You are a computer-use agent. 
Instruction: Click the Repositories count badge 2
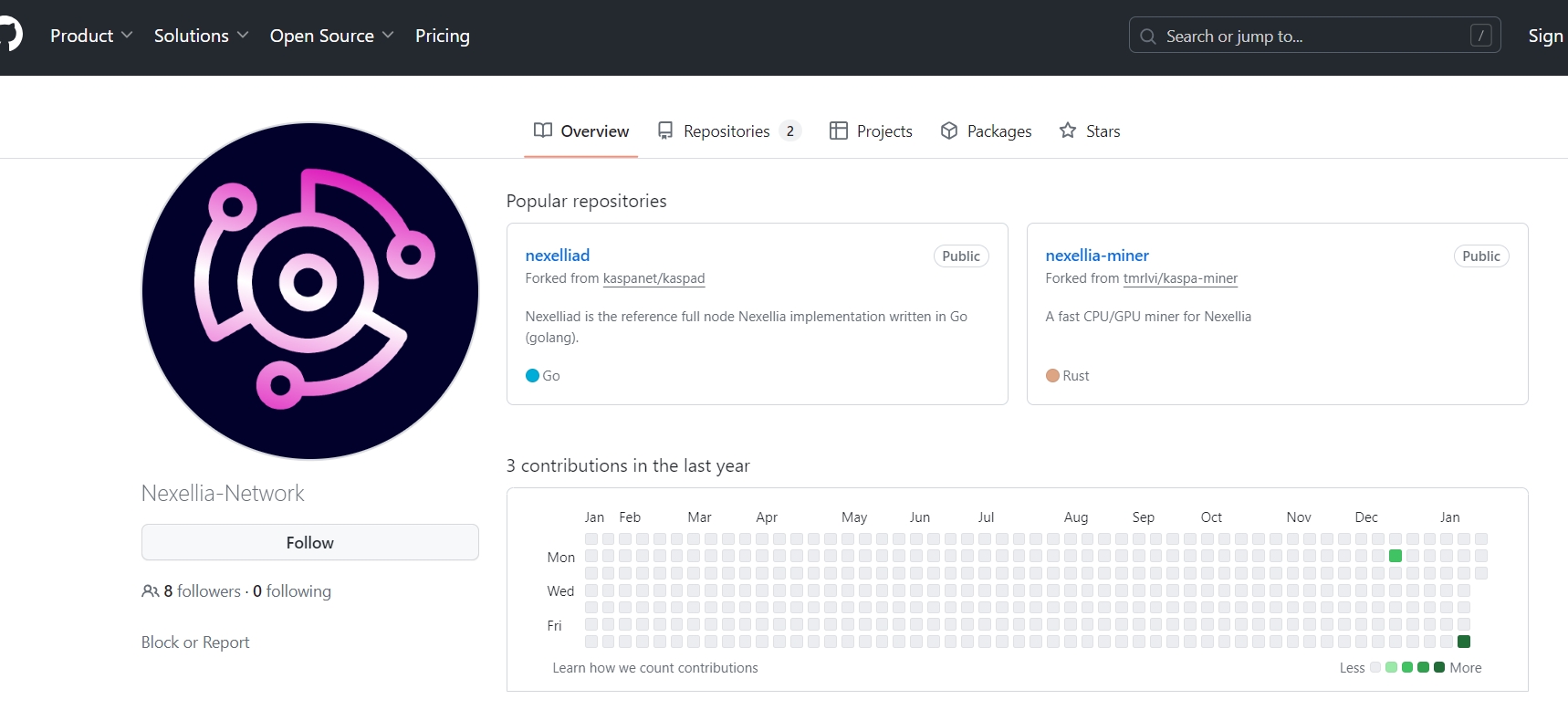(x=790, y=131)
